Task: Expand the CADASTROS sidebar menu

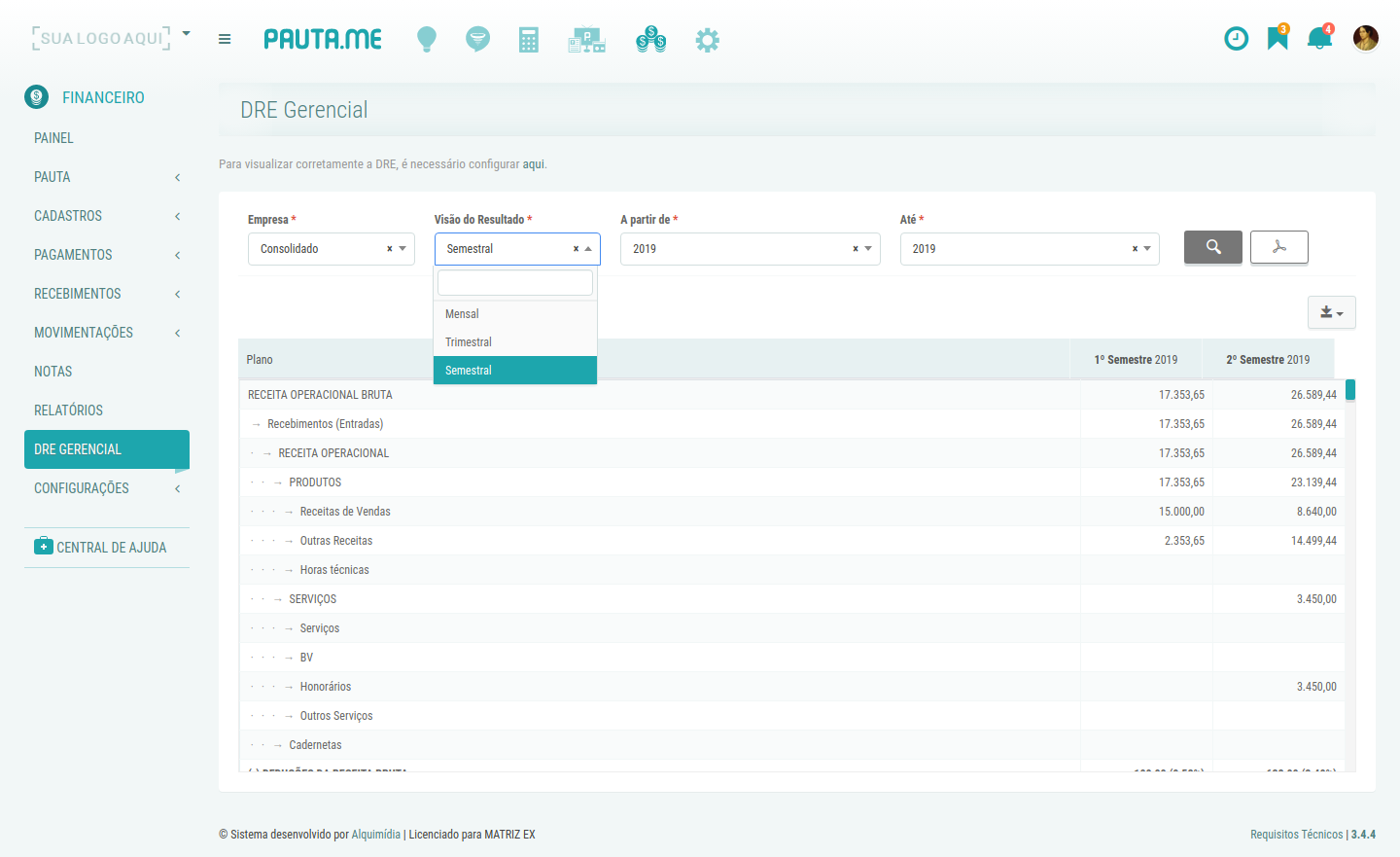Action: [107, 216]
